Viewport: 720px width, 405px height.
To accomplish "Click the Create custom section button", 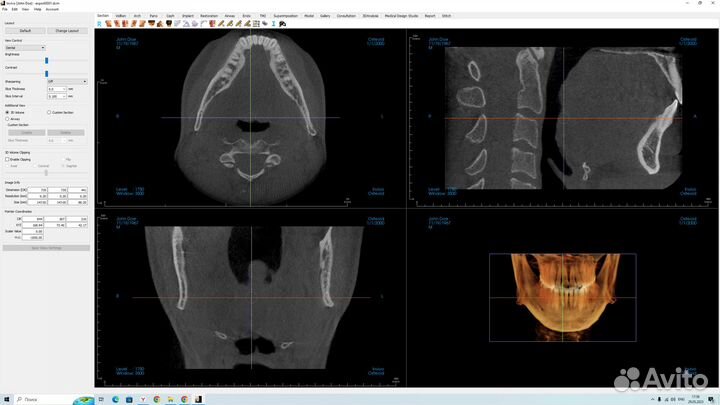I will coord(27,133).
